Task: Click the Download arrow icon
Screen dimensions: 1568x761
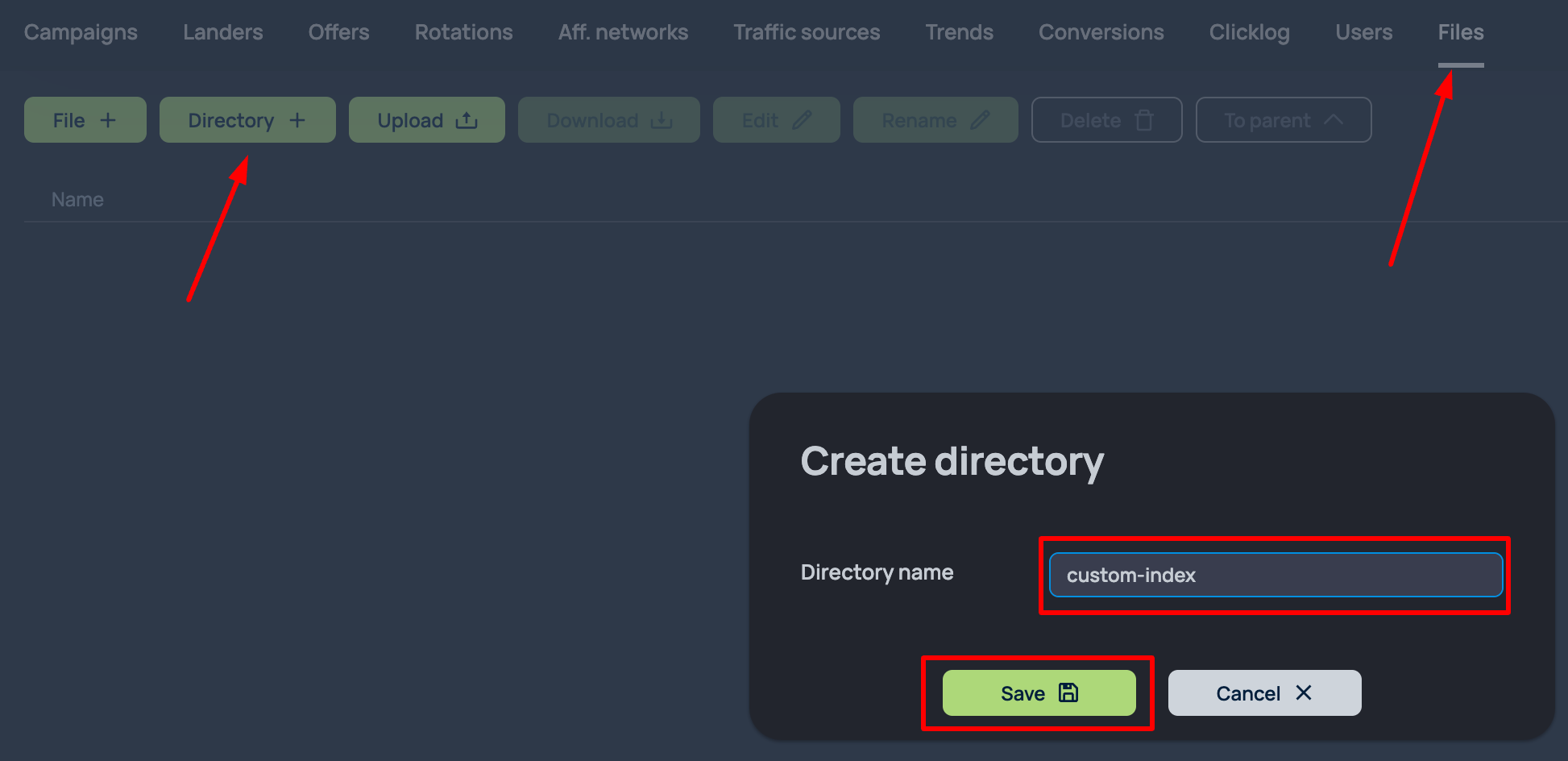Action: pyautogui.click(x=661, y=119)
